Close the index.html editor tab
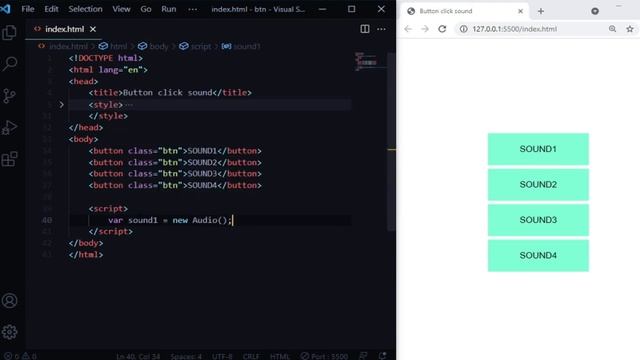This screenshot has height=360, width=640. [x=93, y=29]
